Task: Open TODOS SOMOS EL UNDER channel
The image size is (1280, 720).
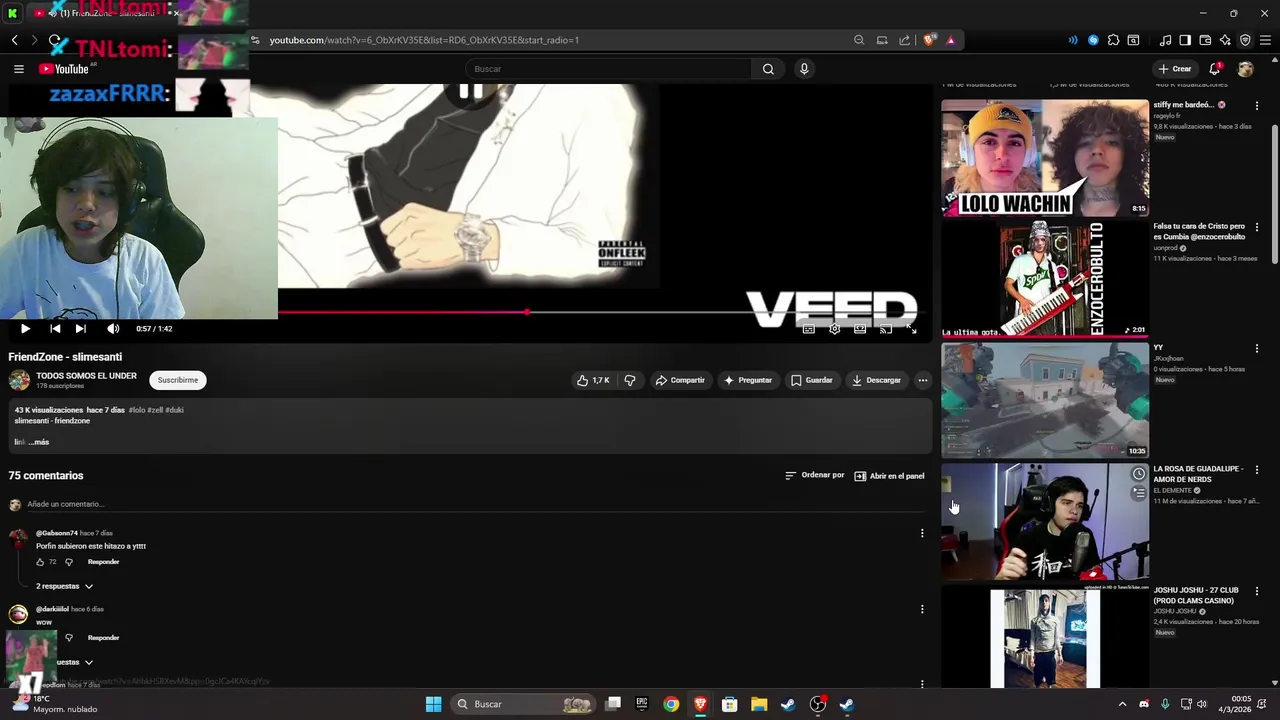Action: (x=86, y=376)
